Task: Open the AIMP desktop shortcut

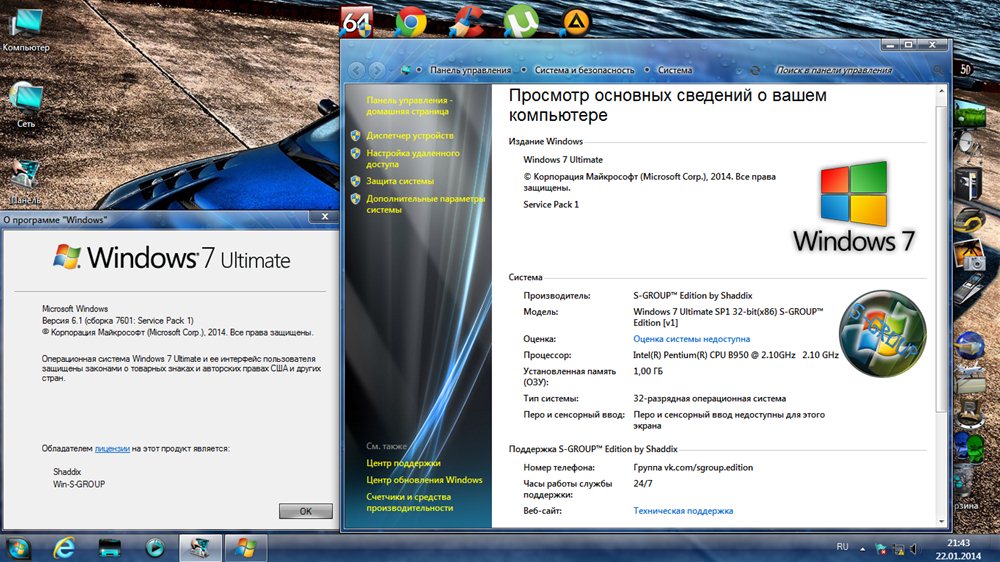Action: coord(572,20)
